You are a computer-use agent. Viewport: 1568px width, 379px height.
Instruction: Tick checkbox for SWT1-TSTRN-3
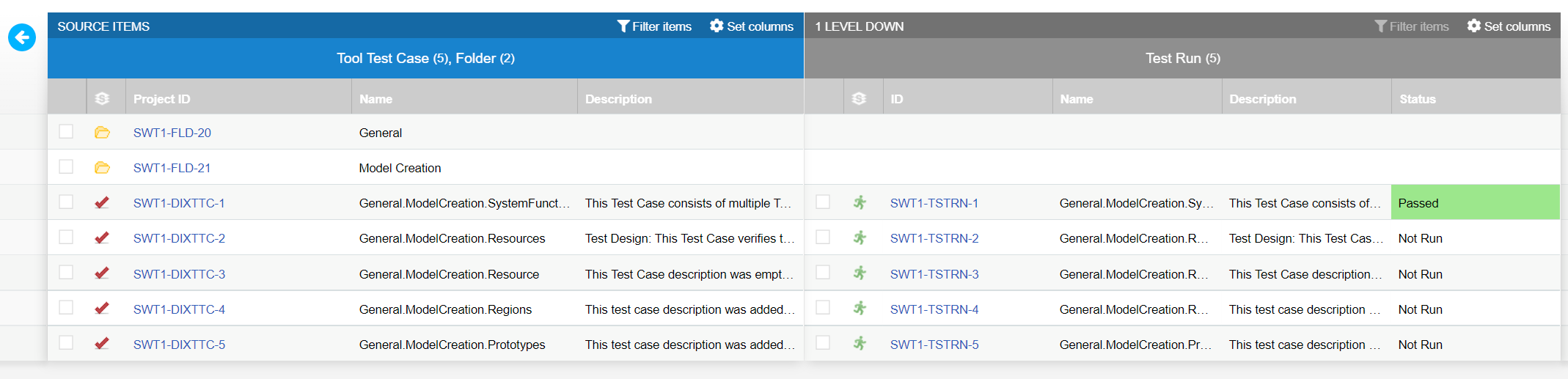pos(823,272)
